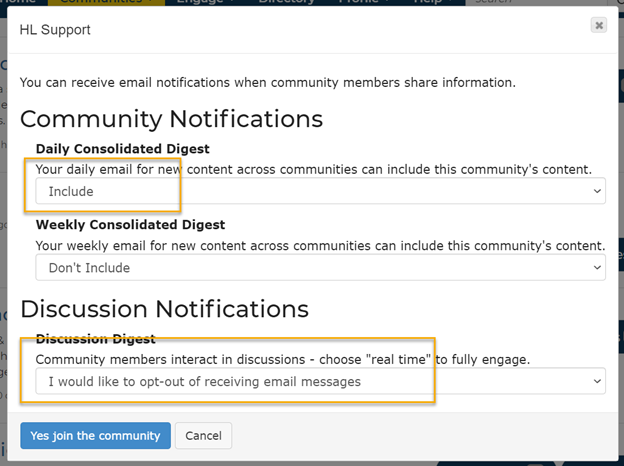624x466 pixels.
Task: Click the Discussion Digest label
Action: click(95, 339)
